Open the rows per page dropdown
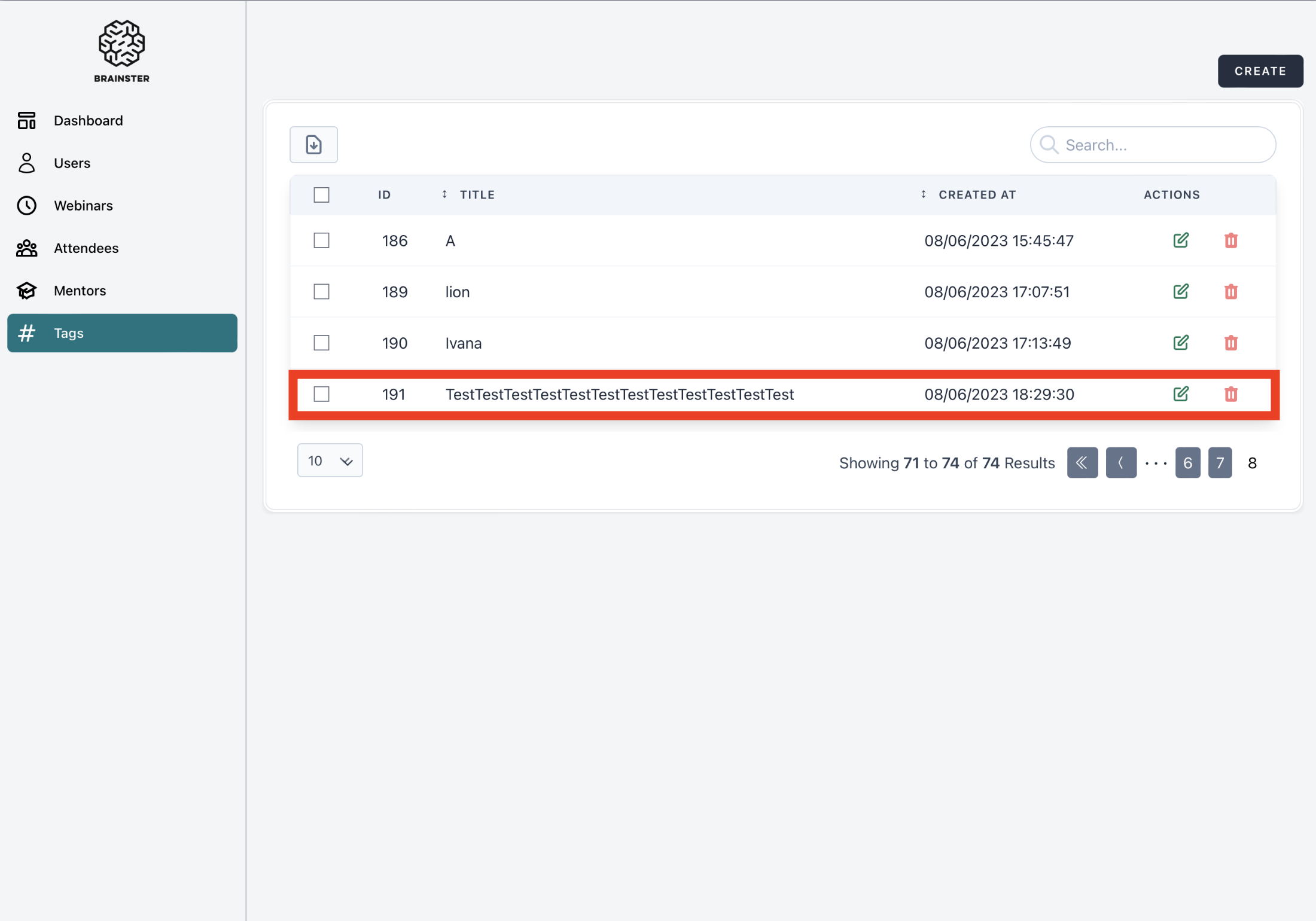 point(330,460)
